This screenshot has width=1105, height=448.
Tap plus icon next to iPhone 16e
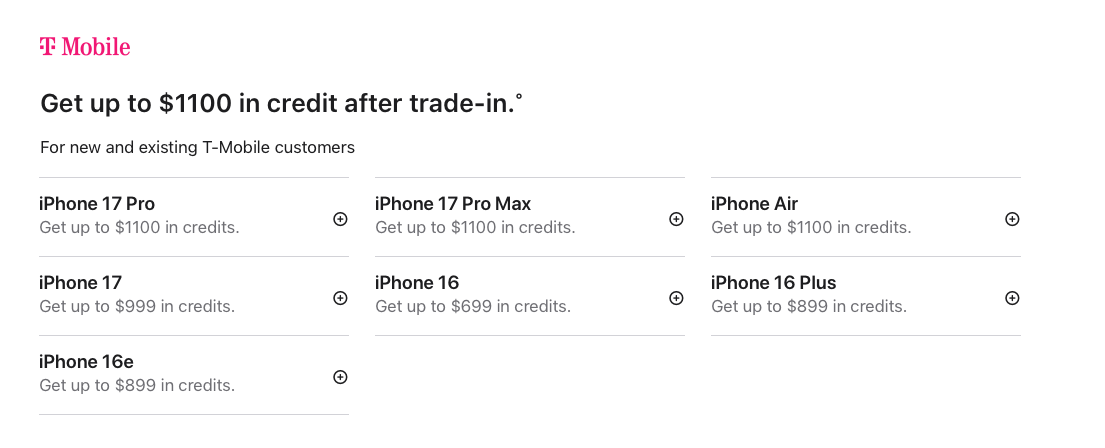tap(340, 377)
